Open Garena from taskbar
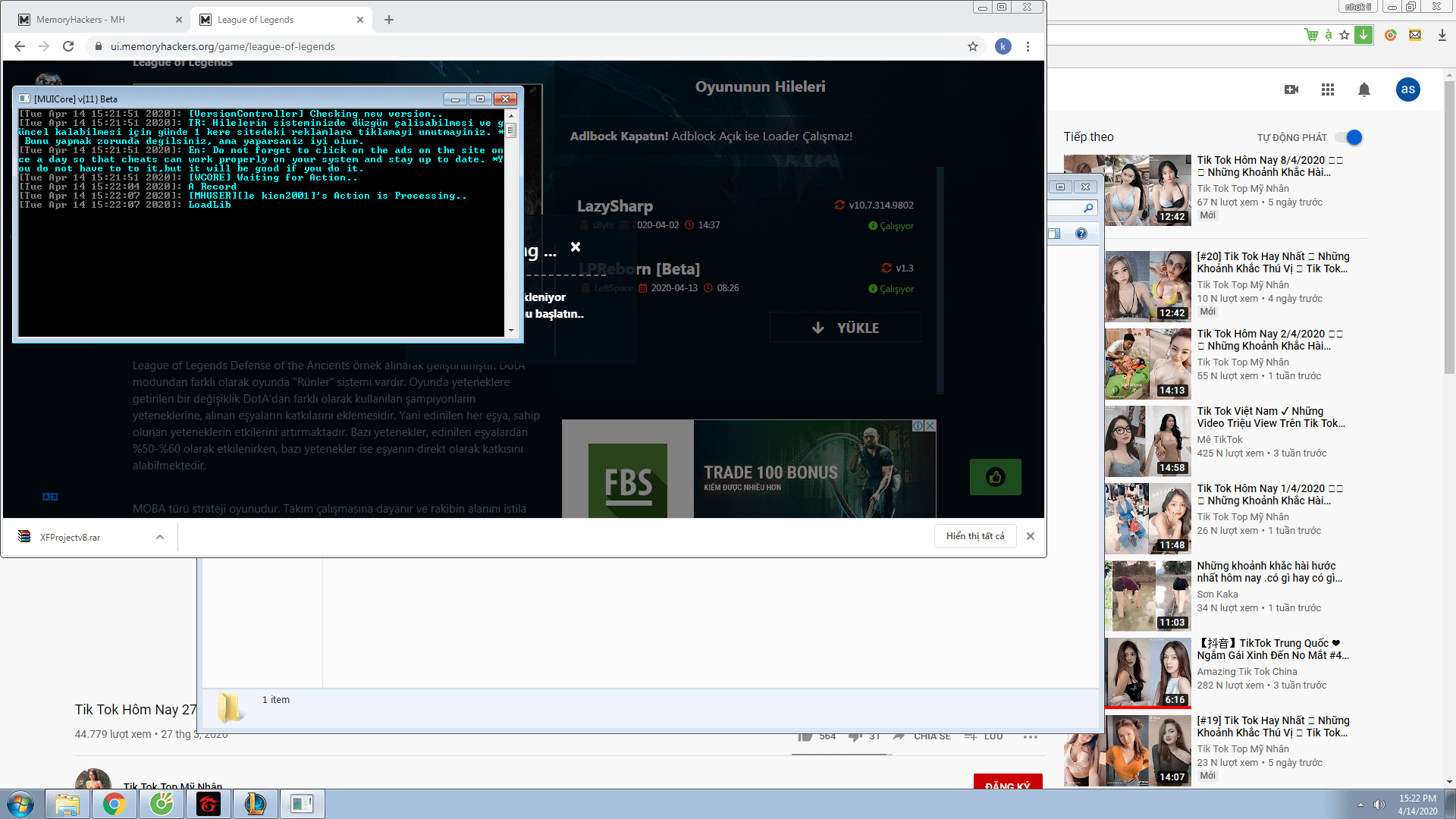1456x819 pixels. click(209, 804)
